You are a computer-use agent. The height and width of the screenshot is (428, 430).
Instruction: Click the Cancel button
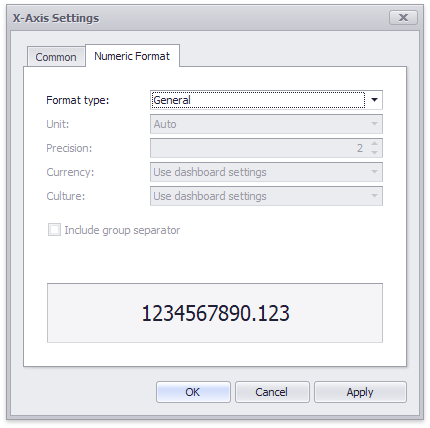[272, 392]
